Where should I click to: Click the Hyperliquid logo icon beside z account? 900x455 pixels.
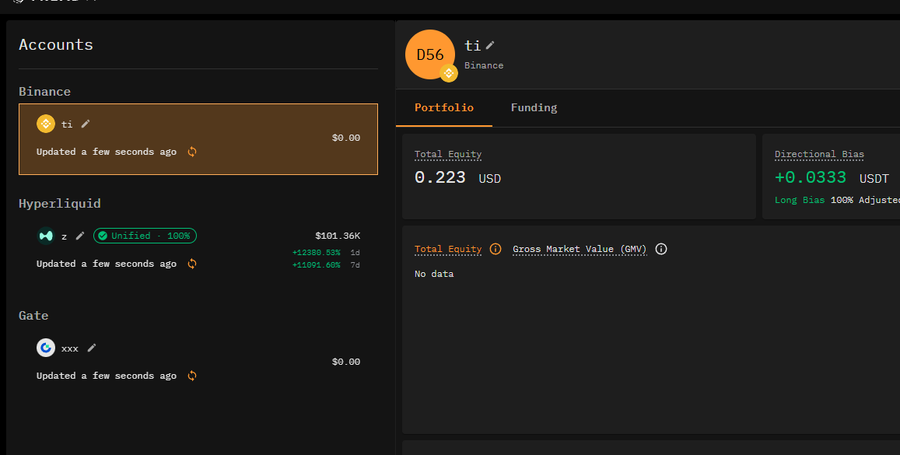click(46, 236)
